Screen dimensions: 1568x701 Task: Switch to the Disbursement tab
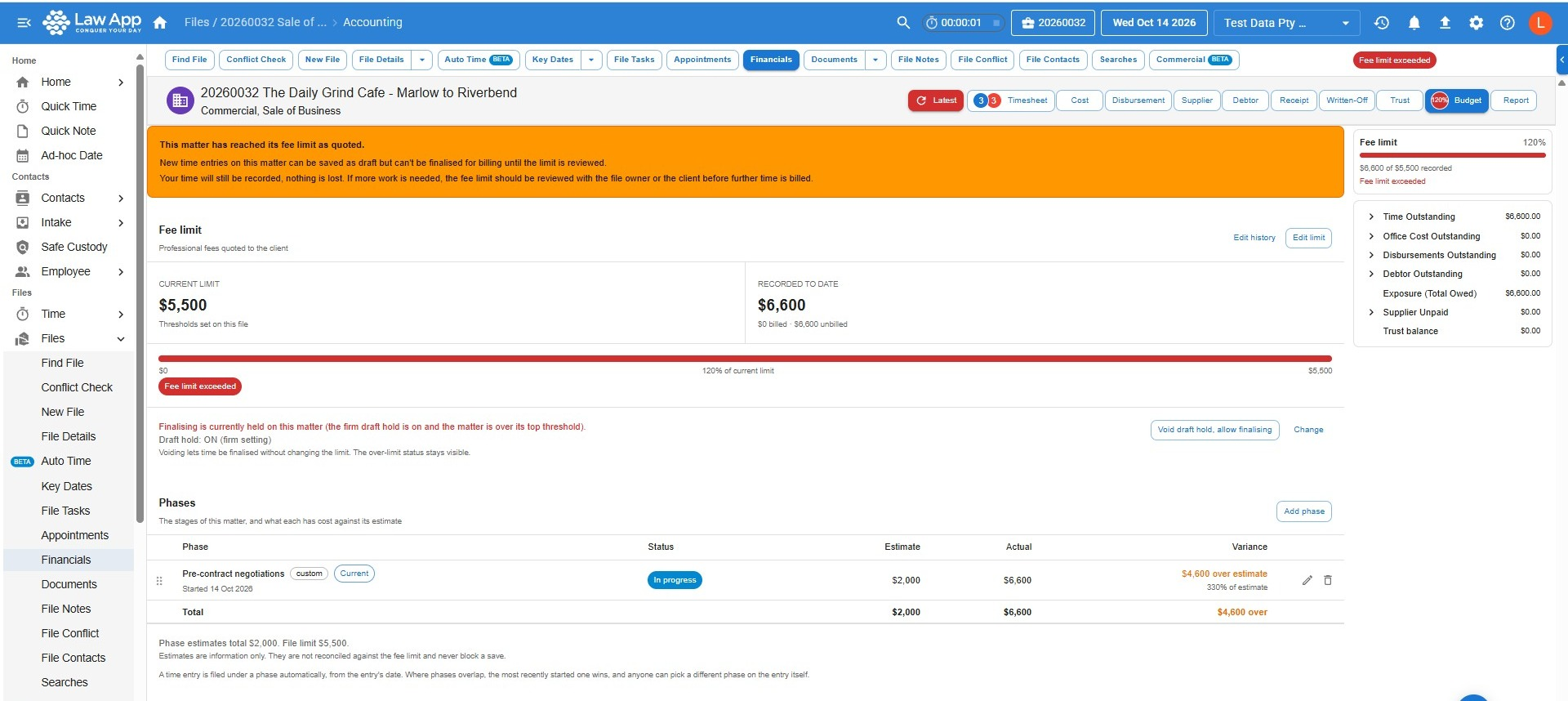(x=1138, y=100)
